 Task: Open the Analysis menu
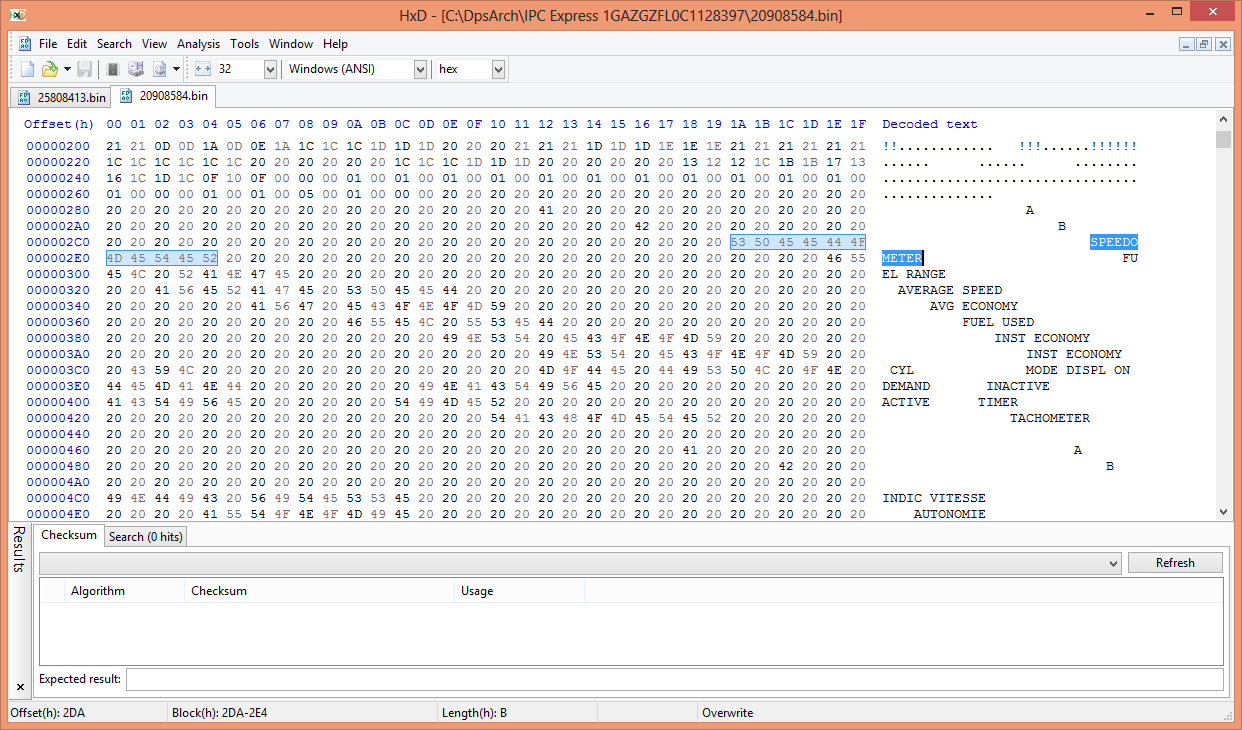(198, 44)
